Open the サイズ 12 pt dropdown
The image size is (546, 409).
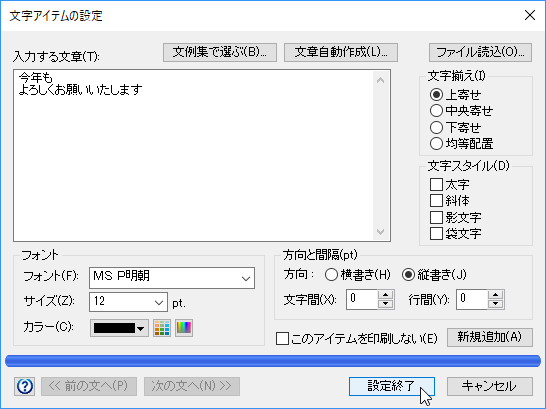tap(128, 302)
